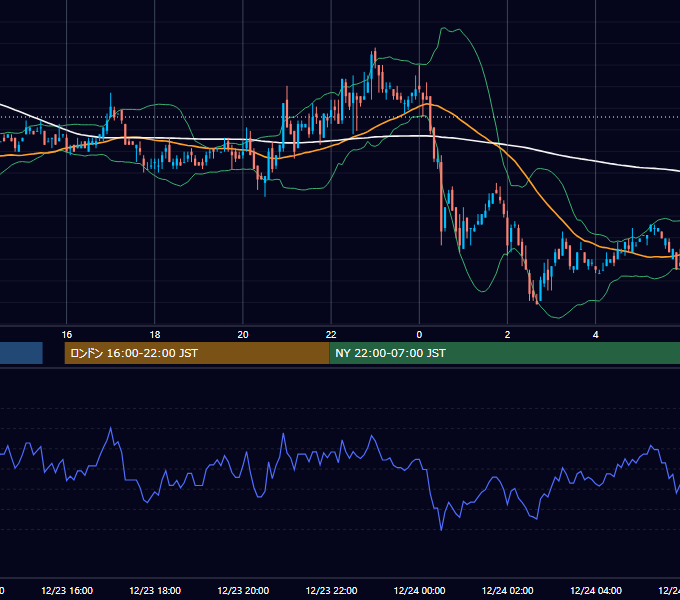Select the ロンドン 16:00-22:00 JST session bar
Viewport: 680px width, 600px height.
pyautogui.click(x=197, y=353)
